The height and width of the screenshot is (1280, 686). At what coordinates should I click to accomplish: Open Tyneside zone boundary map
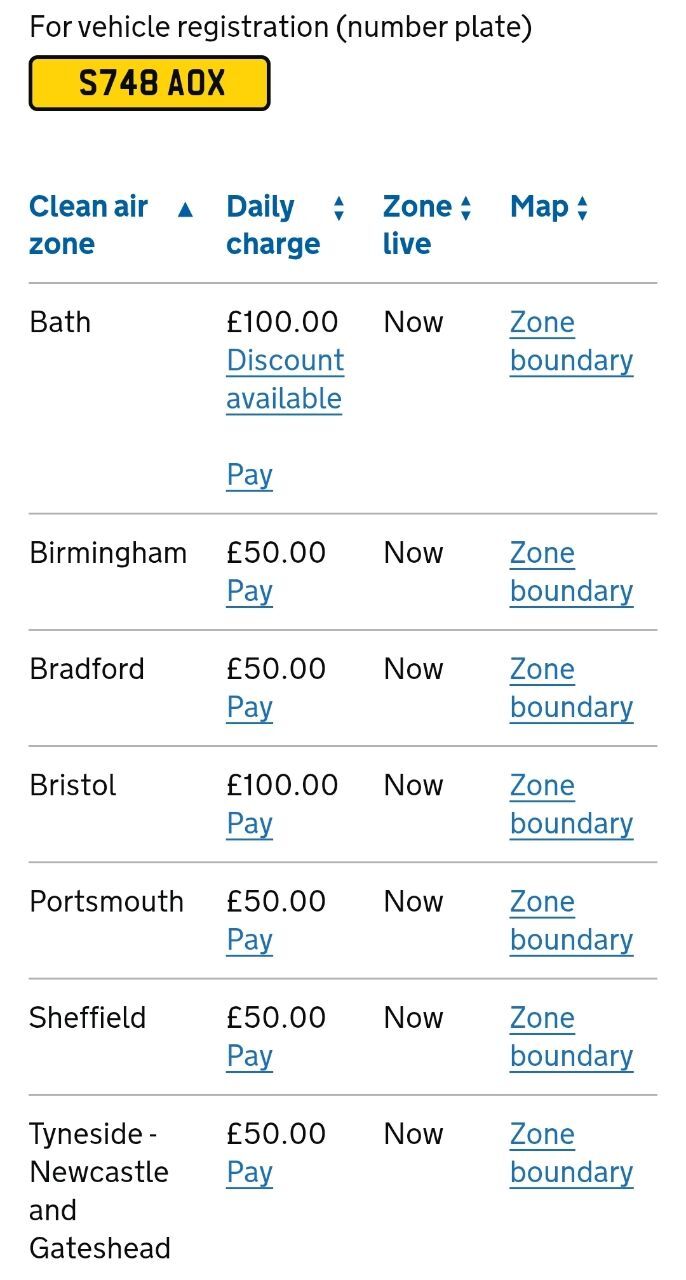[570, 1153]
